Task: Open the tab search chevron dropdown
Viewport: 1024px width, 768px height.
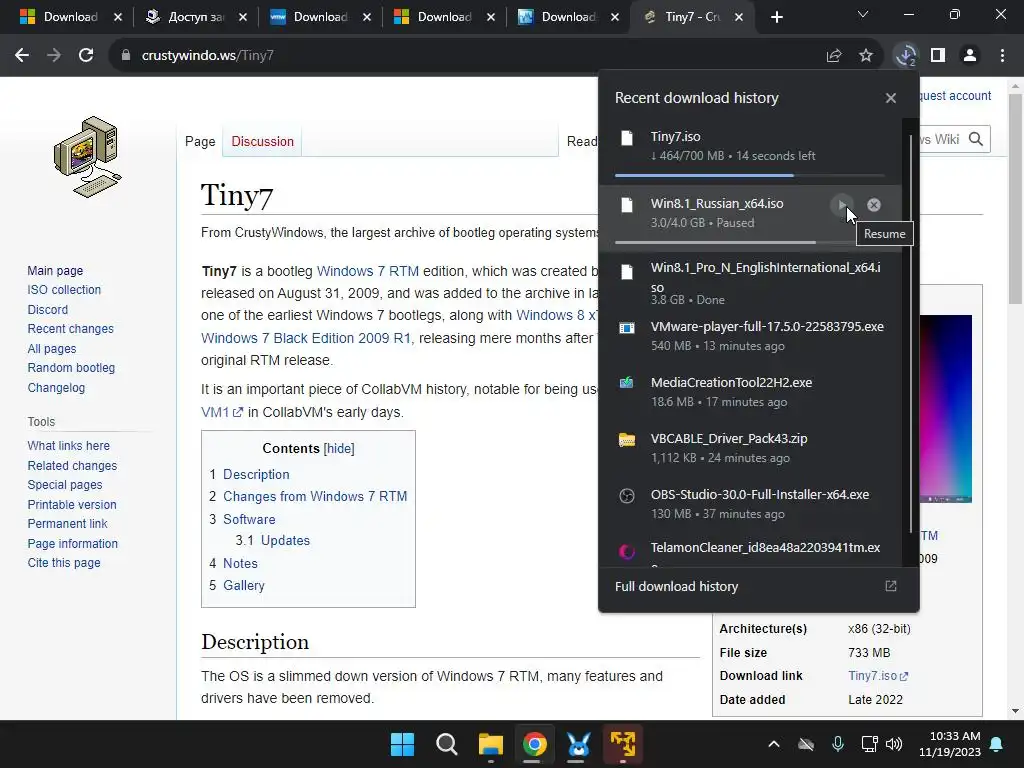Action: [863, 14]
